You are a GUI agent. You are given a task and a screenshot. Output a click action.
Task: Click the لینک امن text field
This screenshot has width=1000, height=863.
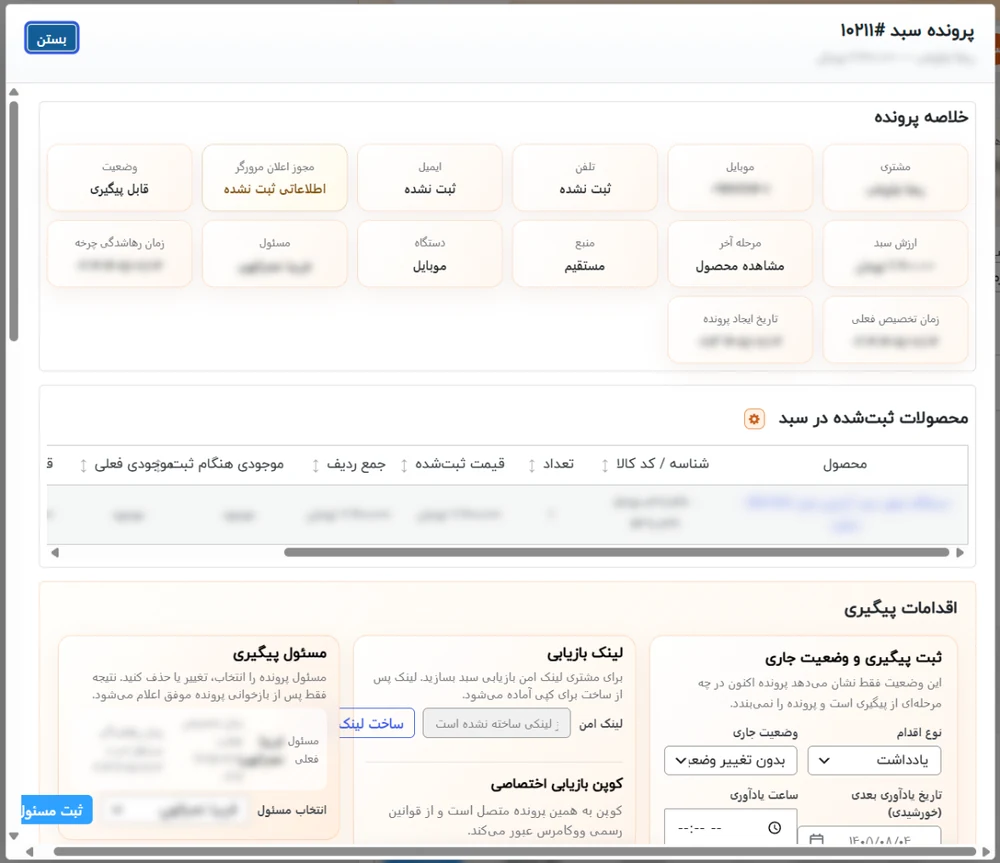pyautogui.click(x=496, y=723)
